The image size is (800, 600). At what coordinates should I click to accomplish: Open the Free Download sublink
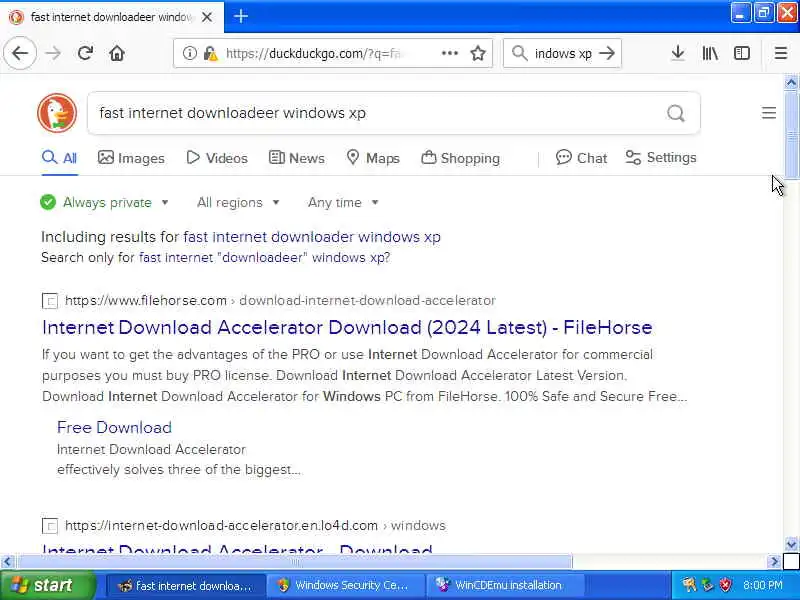[114, 427]
